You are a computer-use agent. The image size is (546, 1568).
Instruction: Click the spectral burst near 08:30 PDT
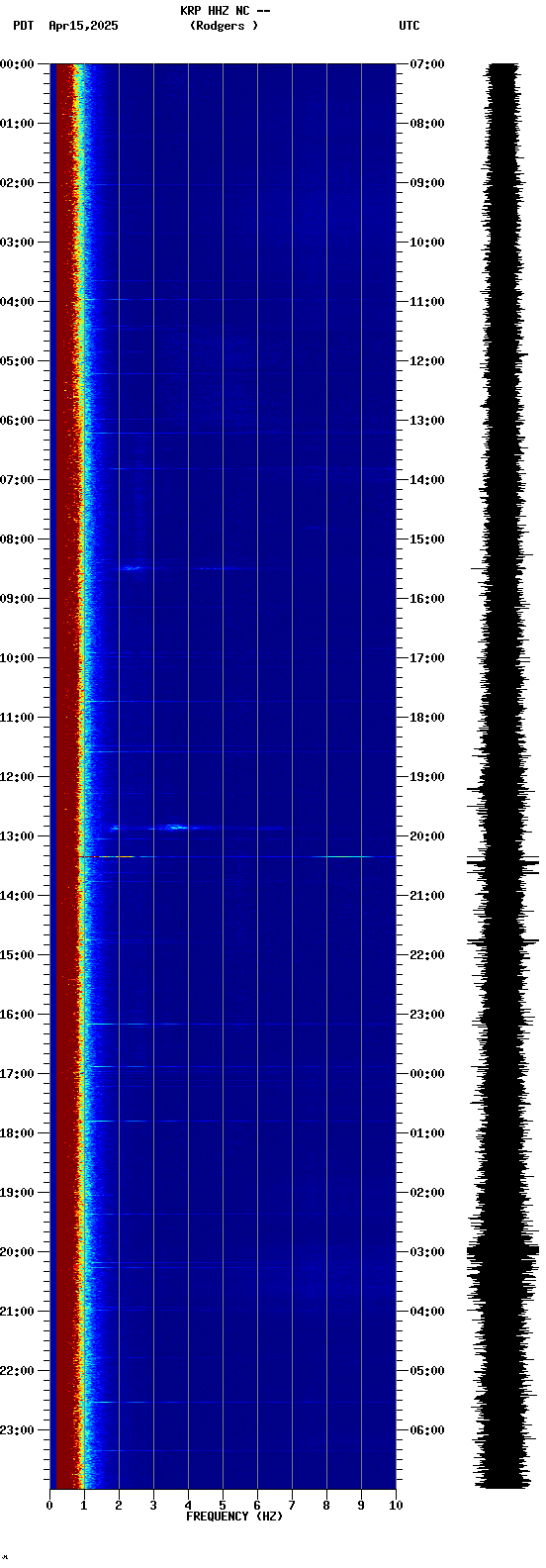tap(133, 567)
